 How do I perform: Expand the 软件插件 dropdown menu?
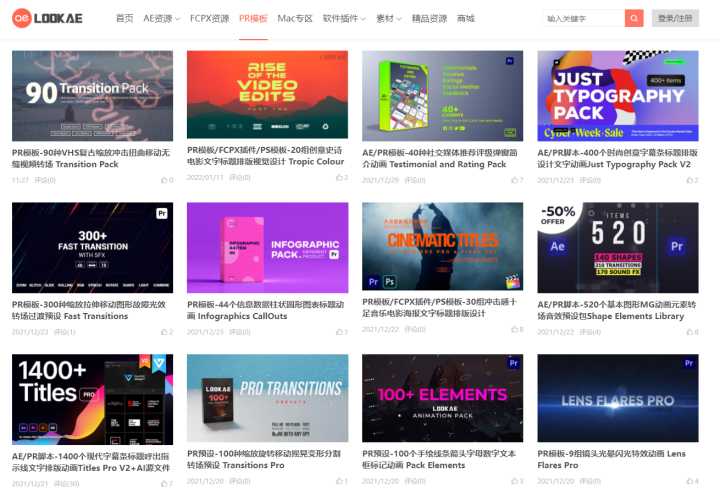[344, 18]
